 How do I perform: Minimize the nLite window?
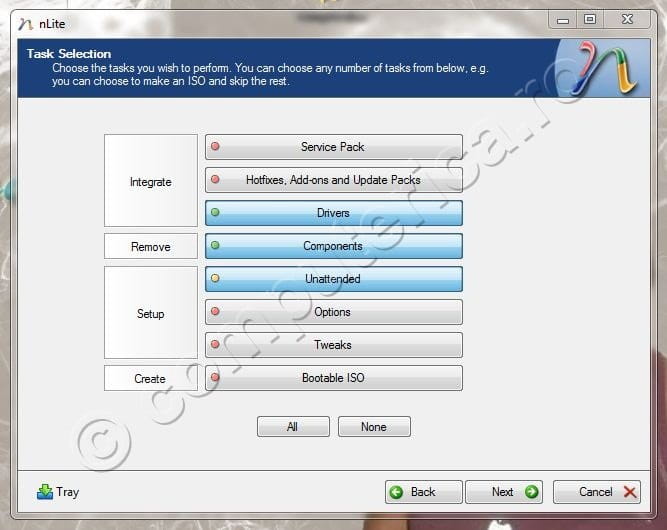click(x=563, y=20)
